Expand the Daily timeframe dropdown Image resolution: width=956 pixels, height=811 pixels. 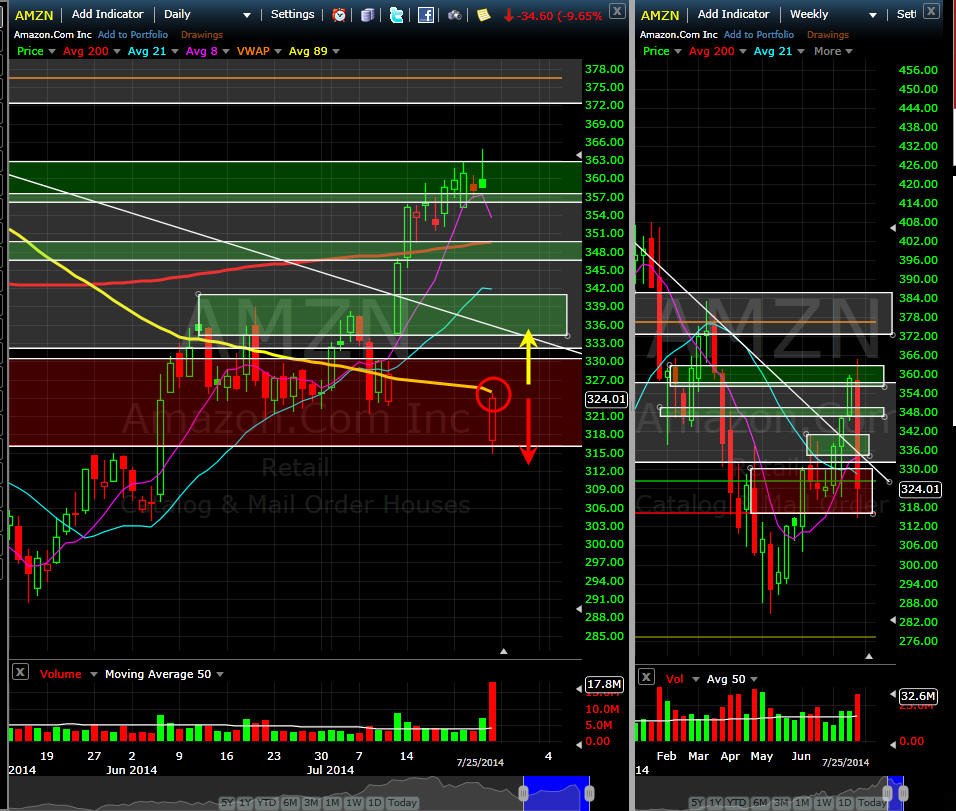(x=207, y=15)
